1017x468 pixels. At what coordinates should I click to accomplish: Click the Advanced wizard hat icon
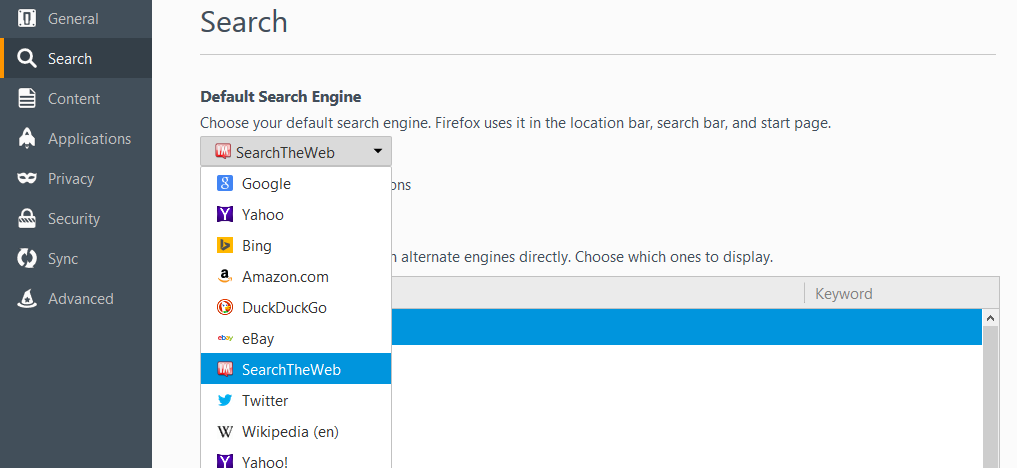tap(28, 299)
